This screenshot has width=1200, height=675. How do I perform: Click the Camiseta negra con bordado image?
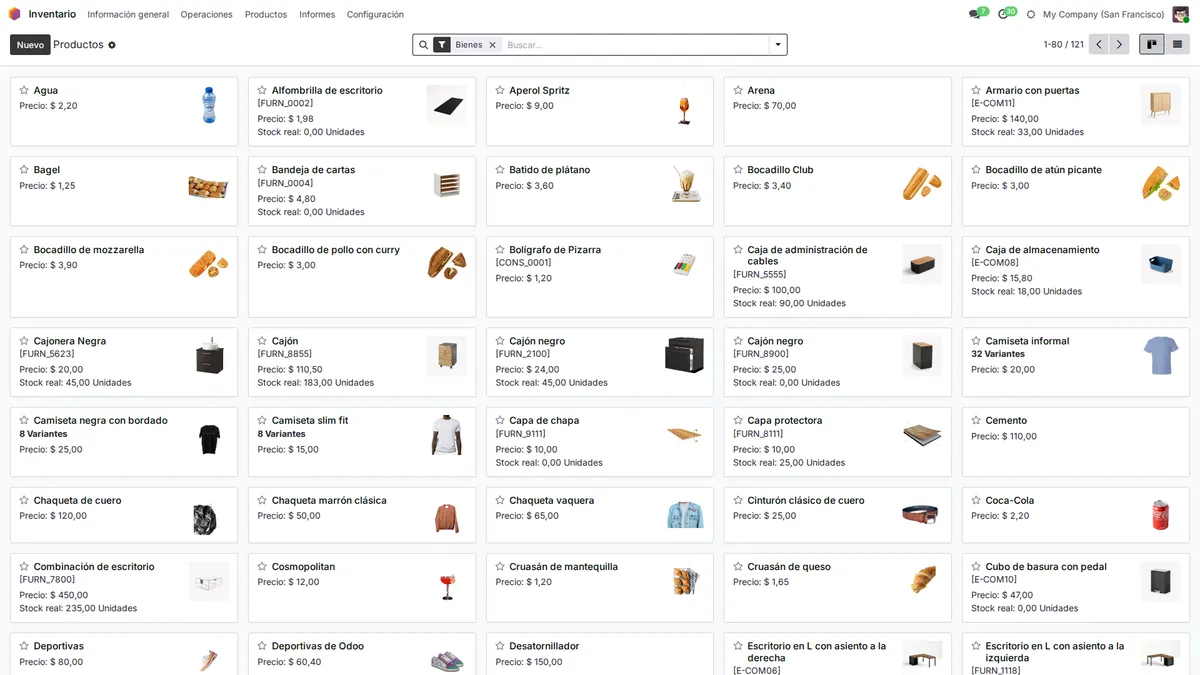tap(209, 439)
